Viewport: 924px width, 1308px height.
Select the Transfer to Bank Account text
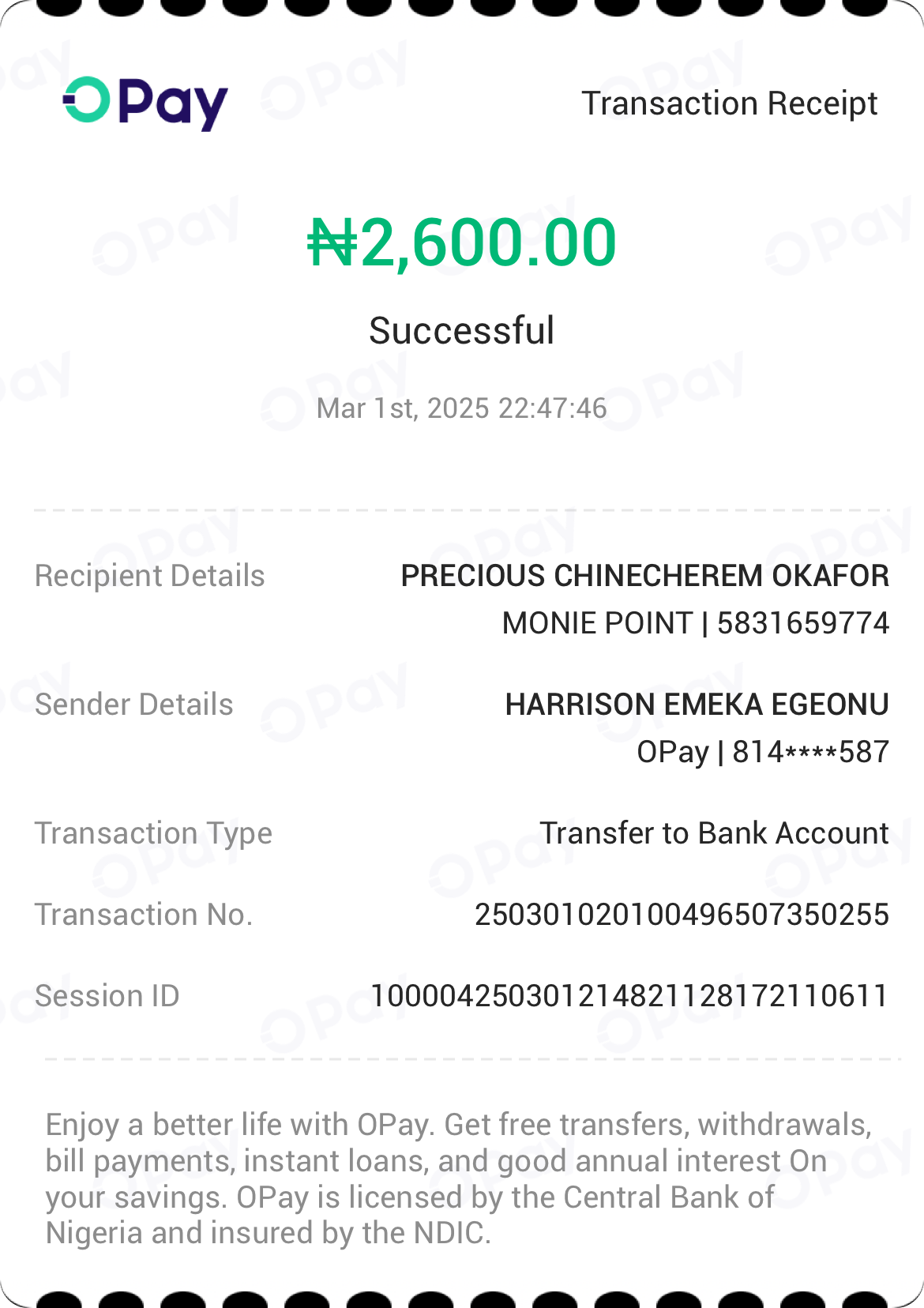[714, 833]
